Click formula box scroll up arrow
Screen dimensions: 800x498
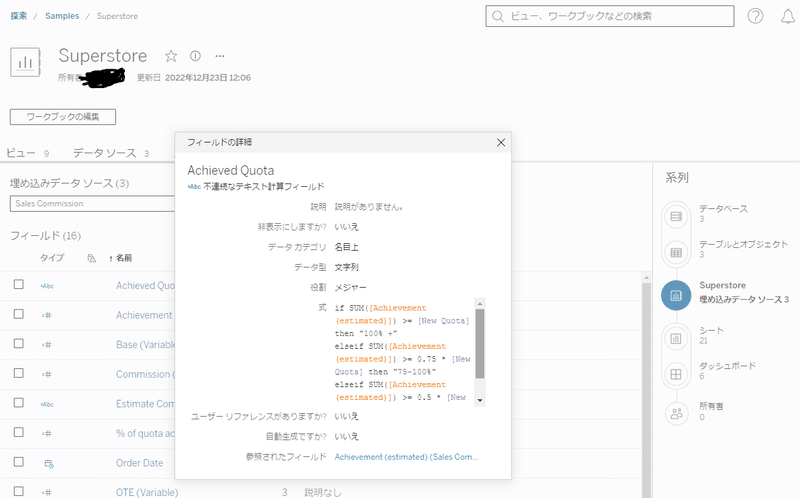pyautogui.click(x=480, y=304)
